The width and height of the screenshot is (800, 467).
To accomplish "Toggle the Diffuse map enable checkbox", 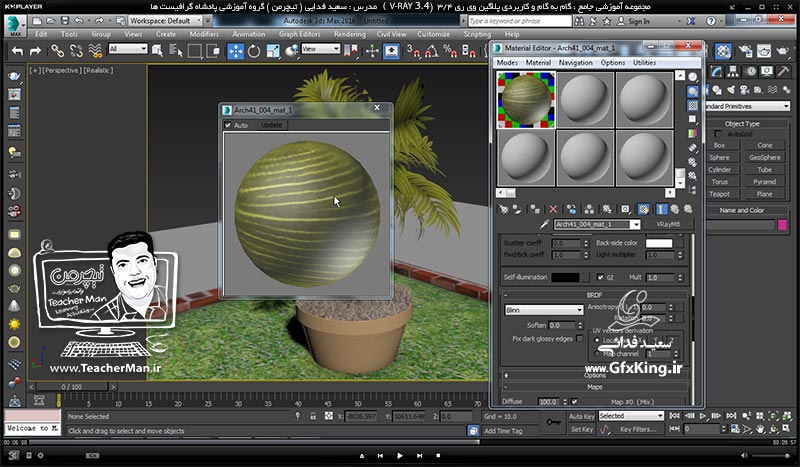I will (x=574, y=402).
